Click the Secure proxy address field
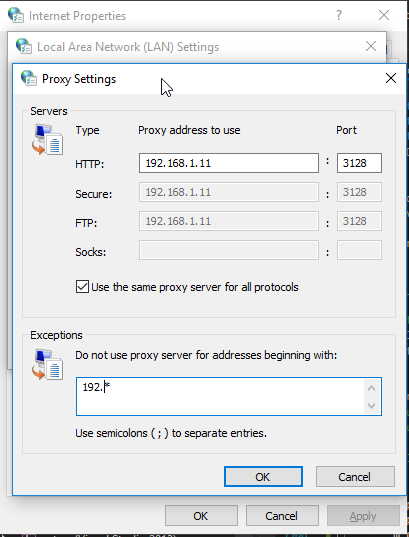 pyautogui.click(x=229, y=192)
